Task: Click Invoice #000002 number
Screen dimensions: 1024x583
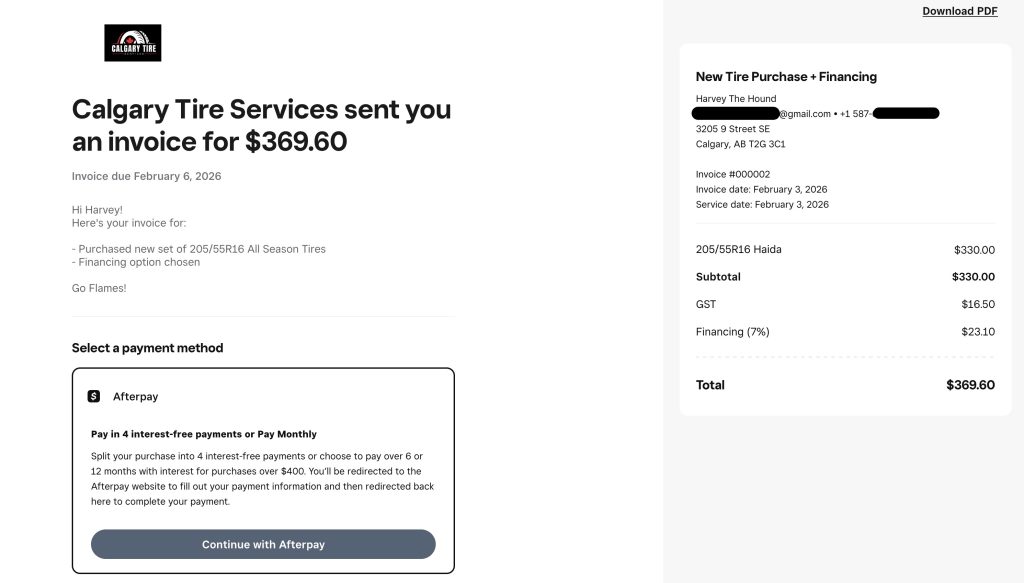Action: coord(733,174)
